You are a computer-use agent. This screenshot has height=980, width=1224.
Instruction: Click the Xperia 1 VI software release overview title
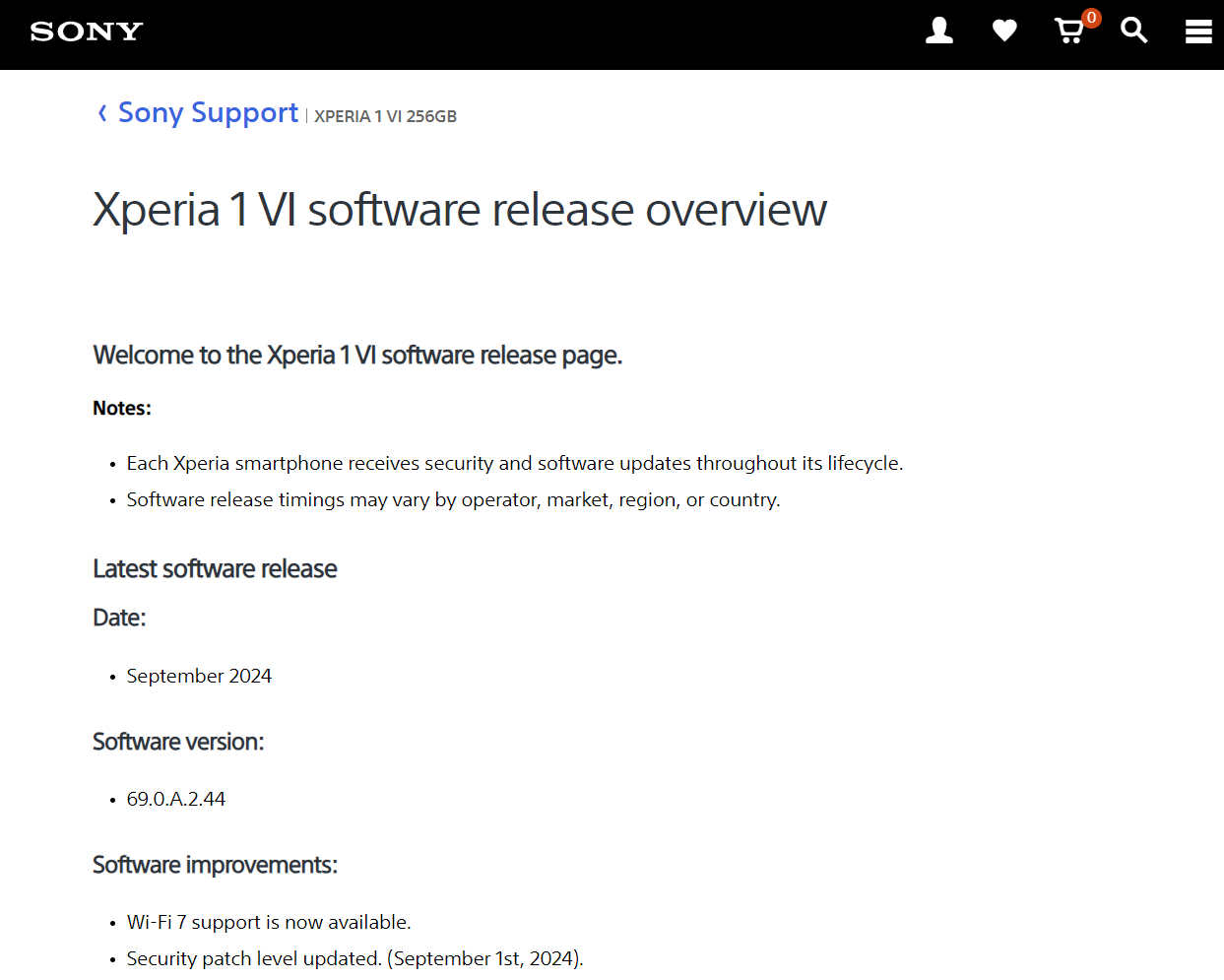[460, 210]
